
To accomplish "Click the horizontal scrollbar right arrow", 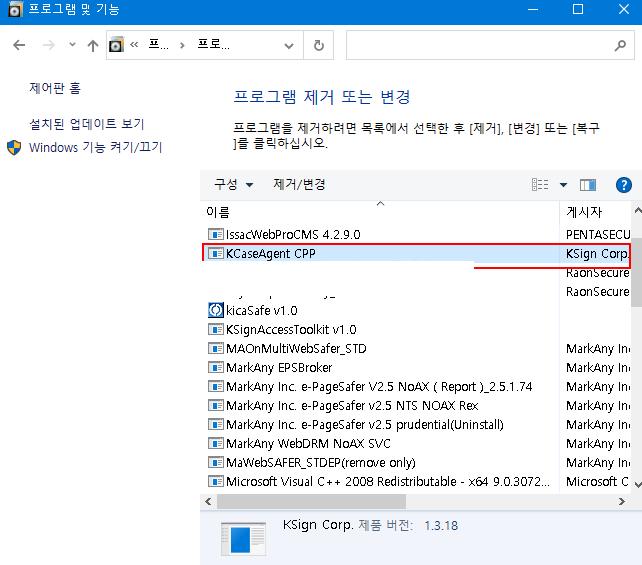I will coord(622,502).
